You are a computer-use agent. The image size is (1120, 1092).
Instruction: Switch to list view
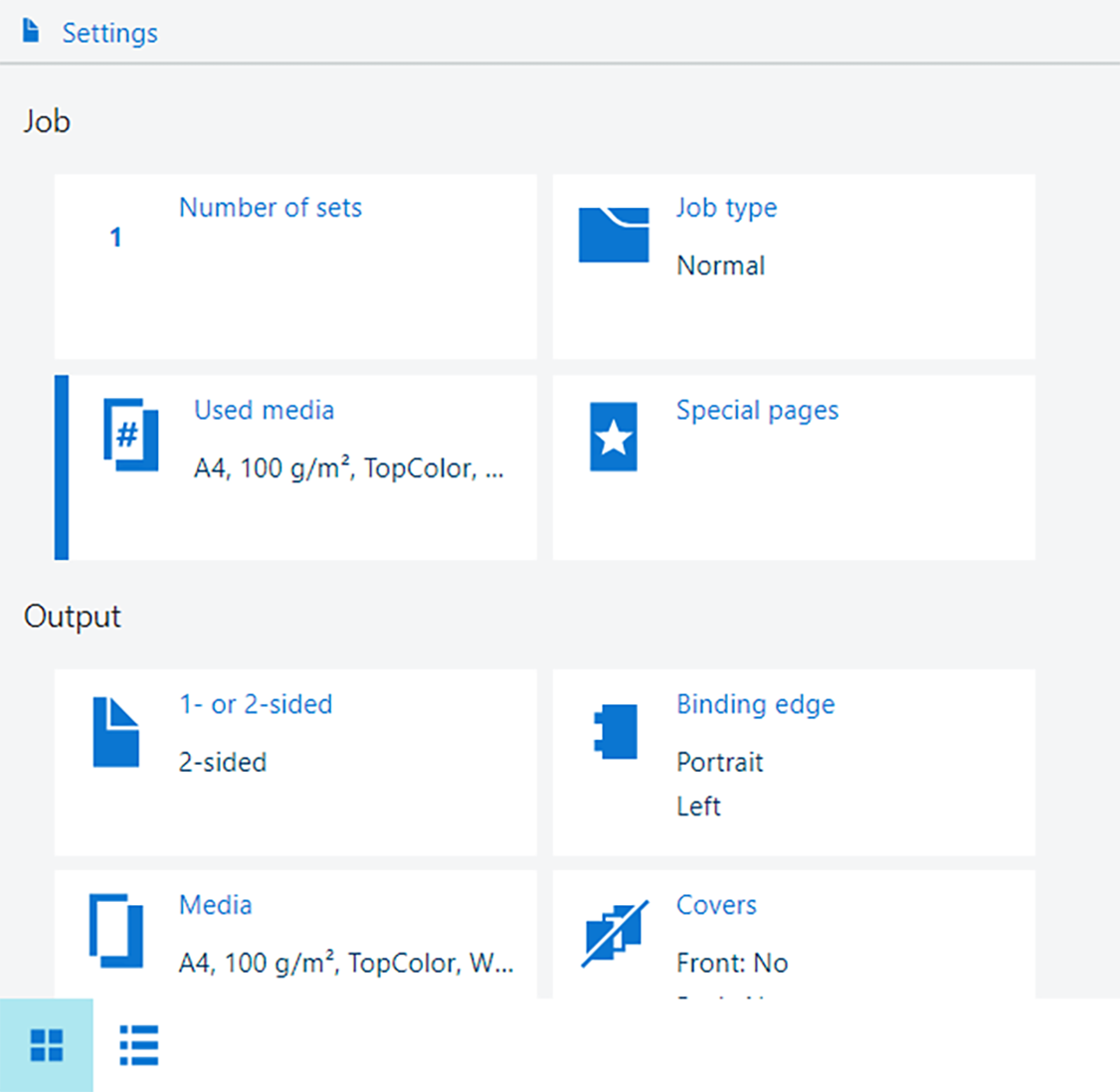coord(139,1045)
